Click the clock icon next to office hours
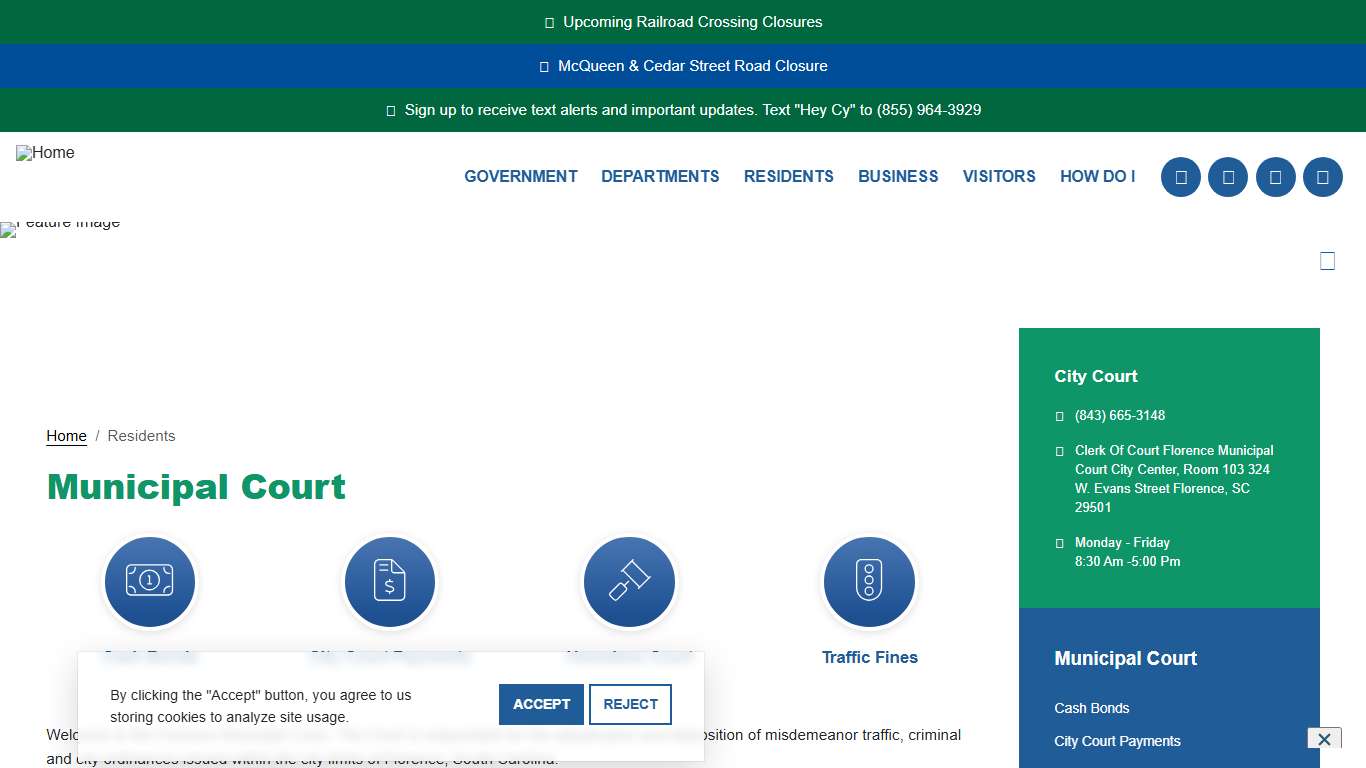Image resolution: width=1366 pixels, height=768 pixels. pos(1059,542)
